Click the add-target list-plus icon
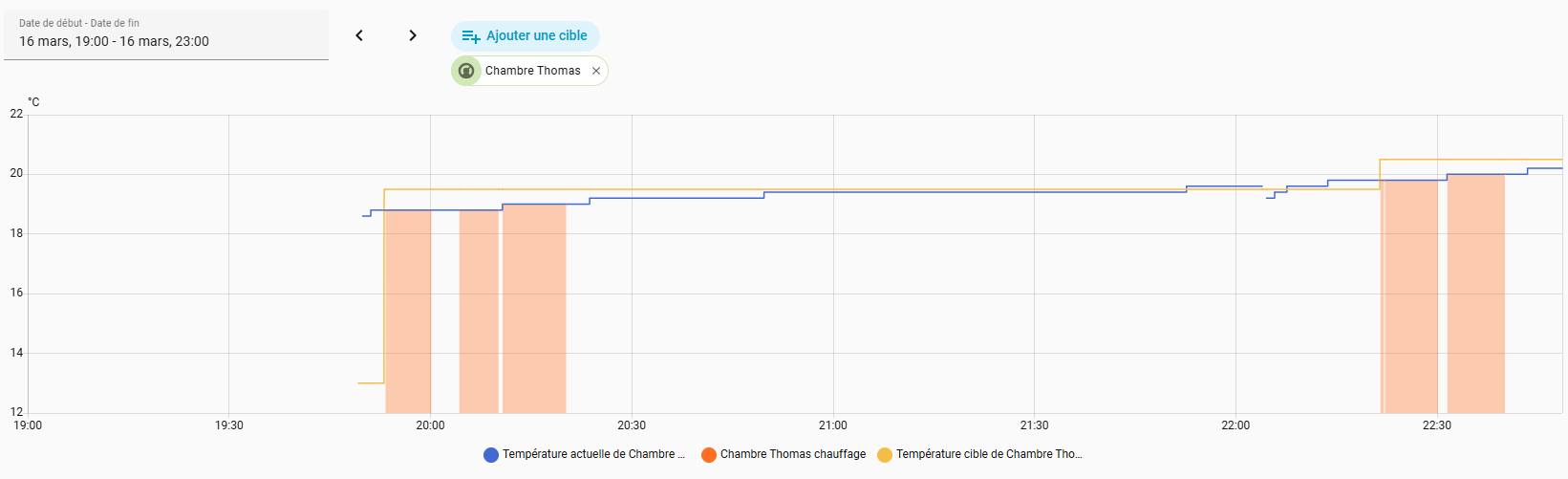1568x479 pixels. point(470,36)
